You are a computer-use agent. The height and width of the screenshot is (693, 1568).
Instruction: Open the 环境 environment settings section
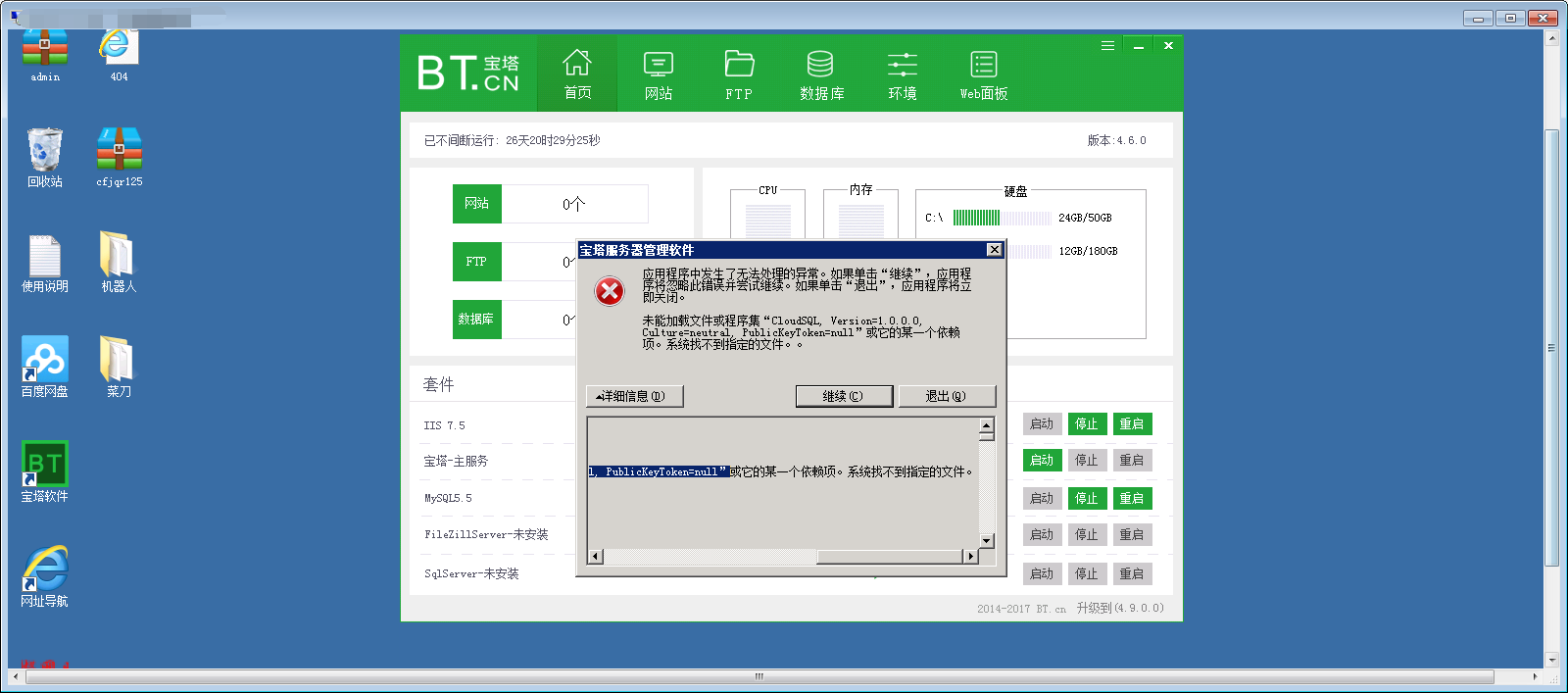[x=903, y=74]
